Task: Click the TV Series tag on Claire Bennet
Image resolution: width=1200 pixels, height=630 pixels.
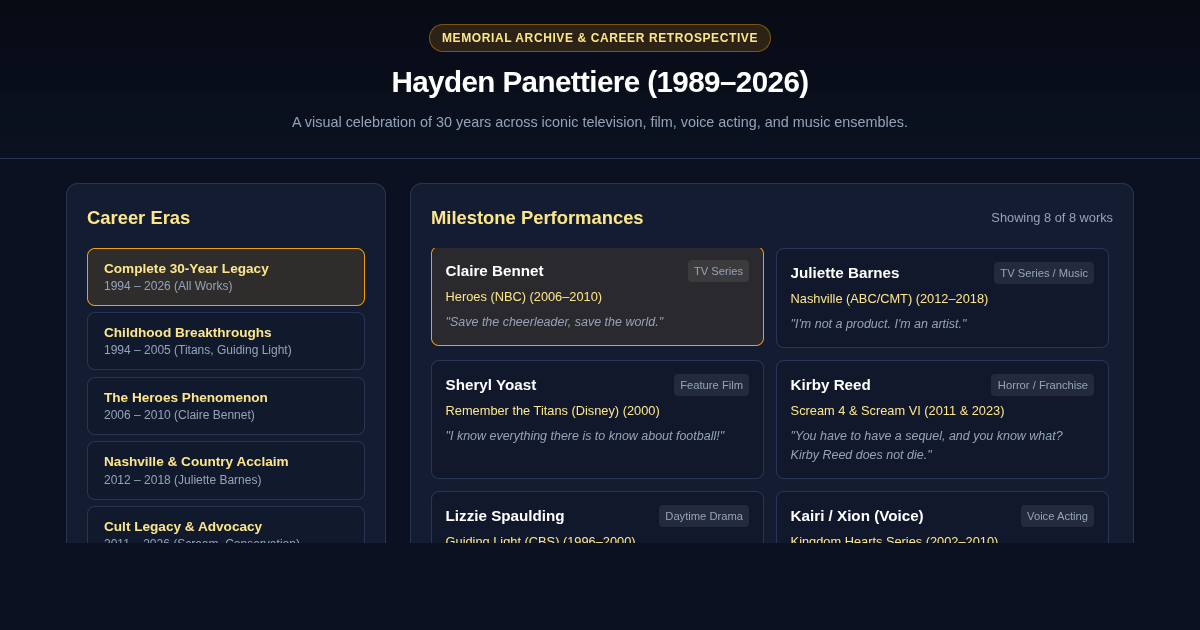Action: [718, 271]
